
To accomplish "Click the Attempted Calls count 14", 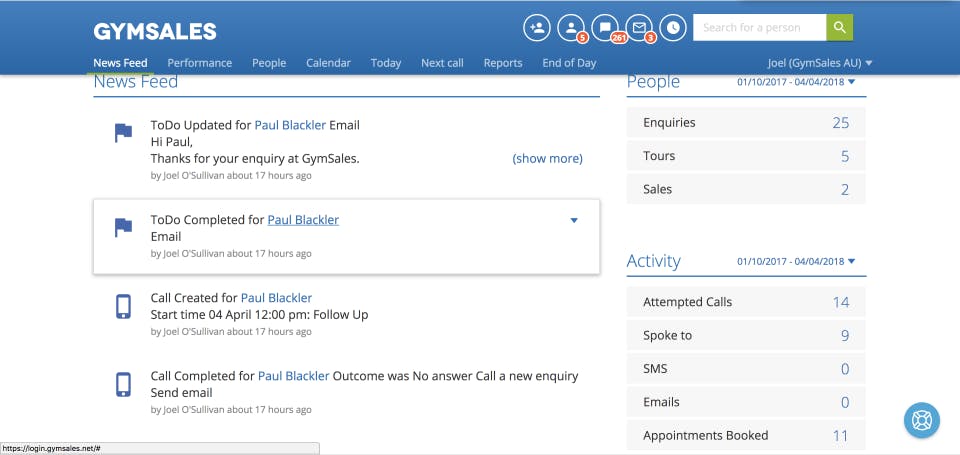I will pyautogui.click(x=841, y=302).
